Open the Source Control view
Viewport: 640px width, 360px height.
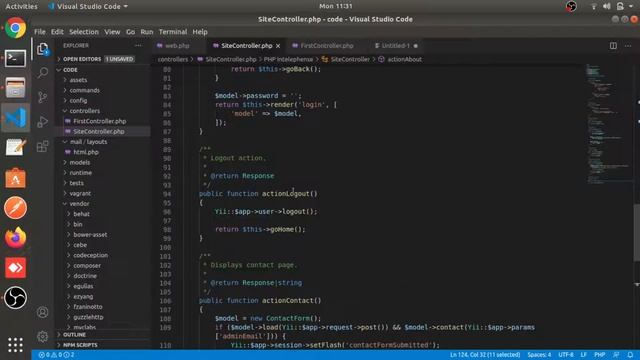click(42, 97)
